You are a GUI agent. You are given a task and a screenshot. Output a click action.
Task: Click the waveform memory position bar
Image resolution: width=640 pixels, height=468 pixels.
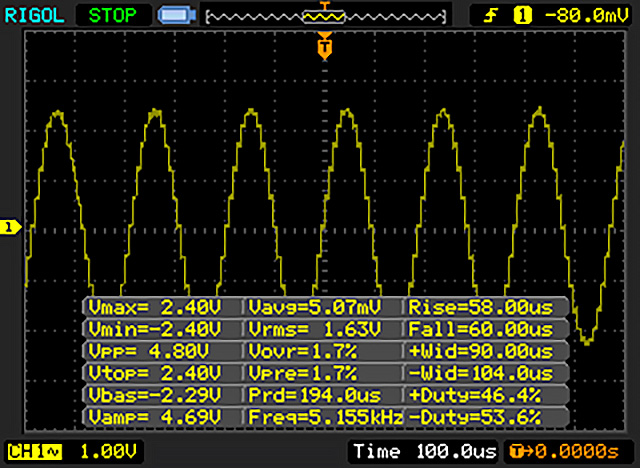pyautogui.click(x=322, y=16)
